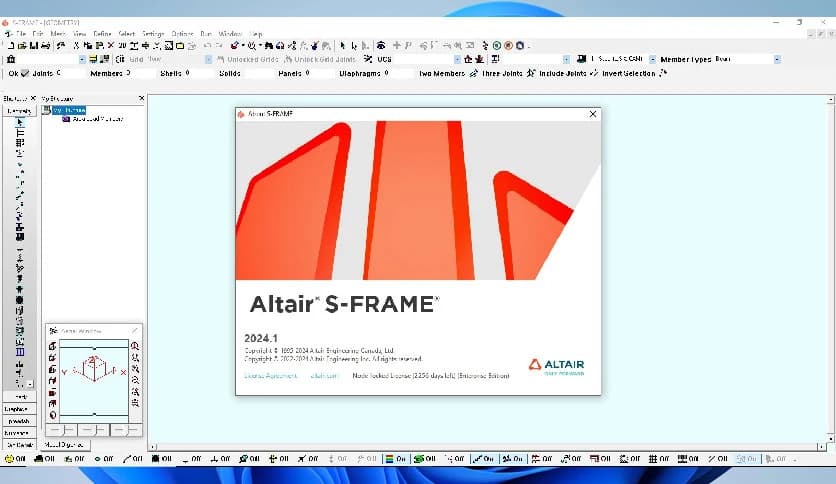The image size is (836, 484).
Task: Click the Unlocked Grids button
Action: coord(248,59)
